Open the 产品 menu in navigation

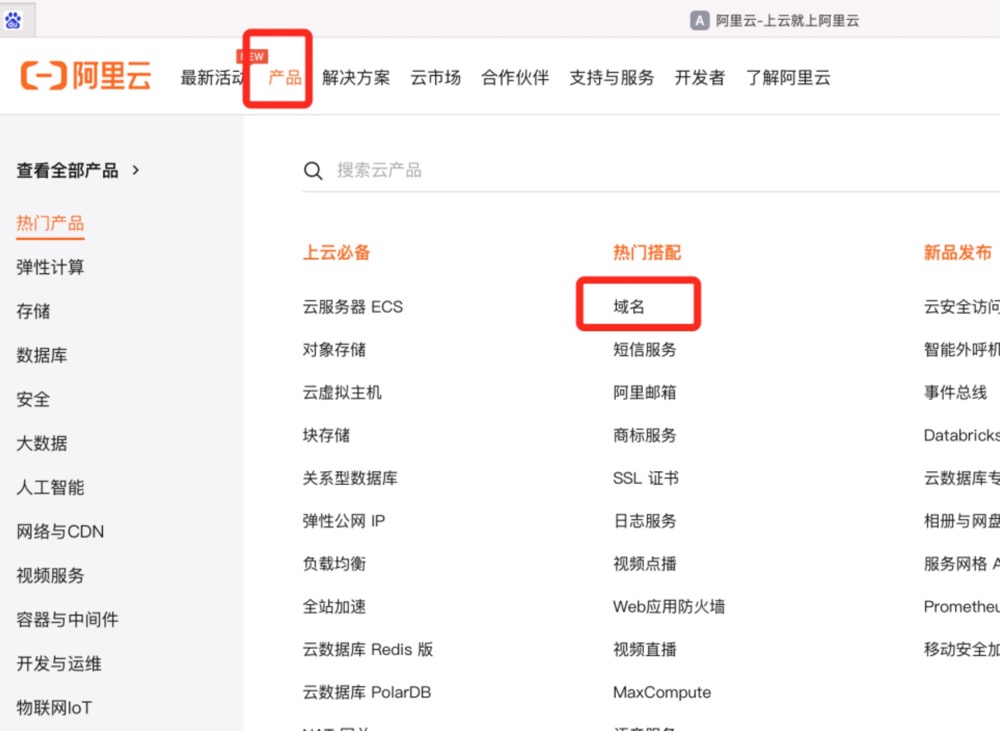click(284, 77)
